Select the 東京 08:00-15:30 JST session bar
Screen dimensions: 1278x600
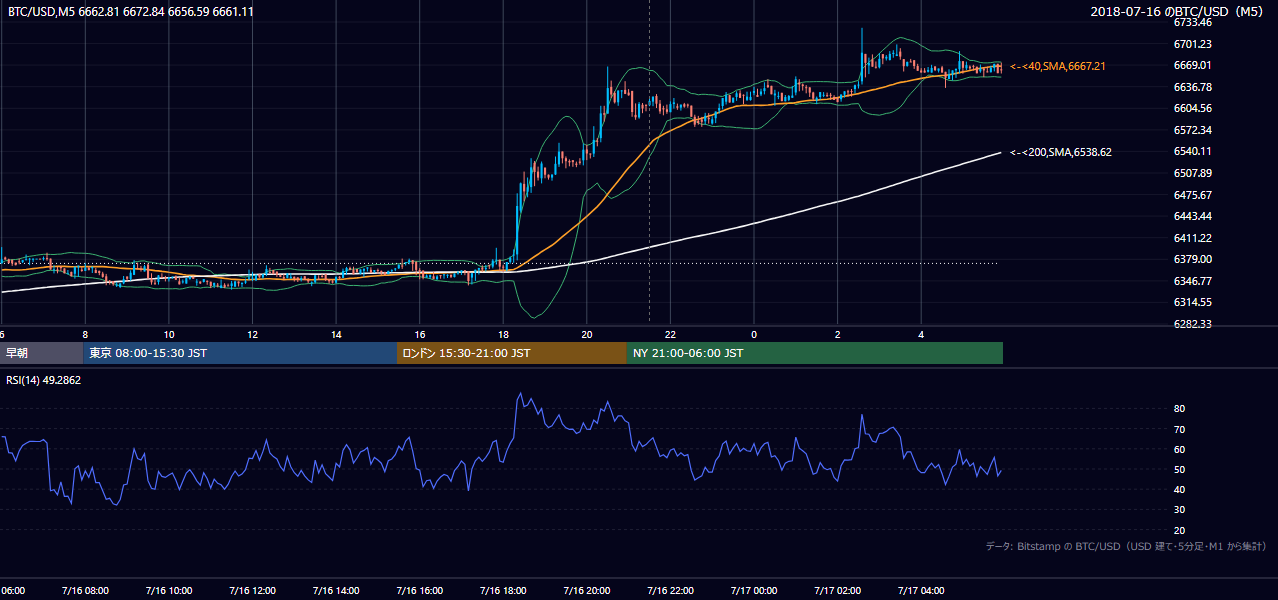240,353
